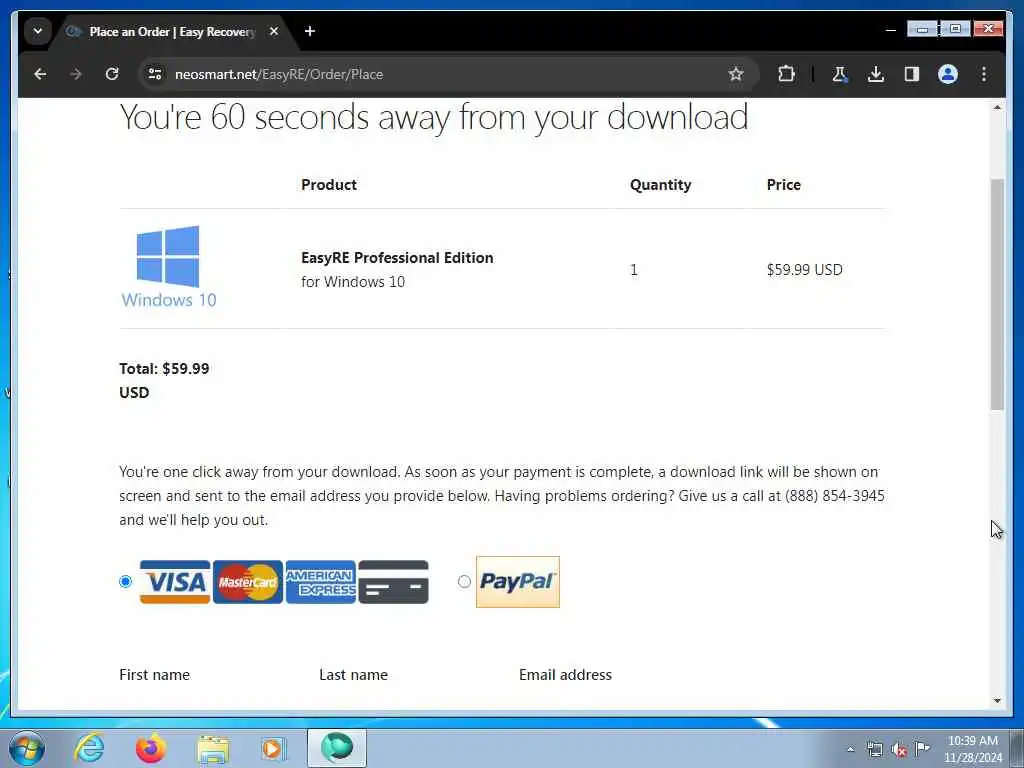Minimize the browser window dash icon
The width and height of the screenshot is (1024, 768).
[890, 30]
